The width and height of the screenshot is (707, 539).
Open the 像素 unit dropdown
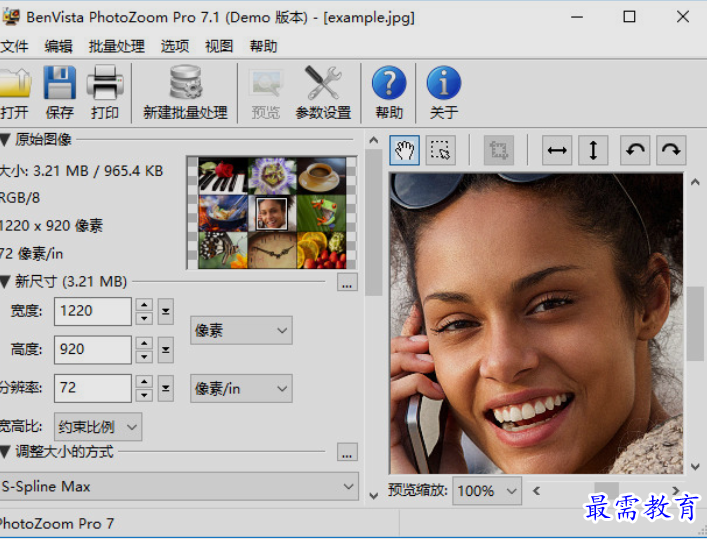[x=241, y=331]
